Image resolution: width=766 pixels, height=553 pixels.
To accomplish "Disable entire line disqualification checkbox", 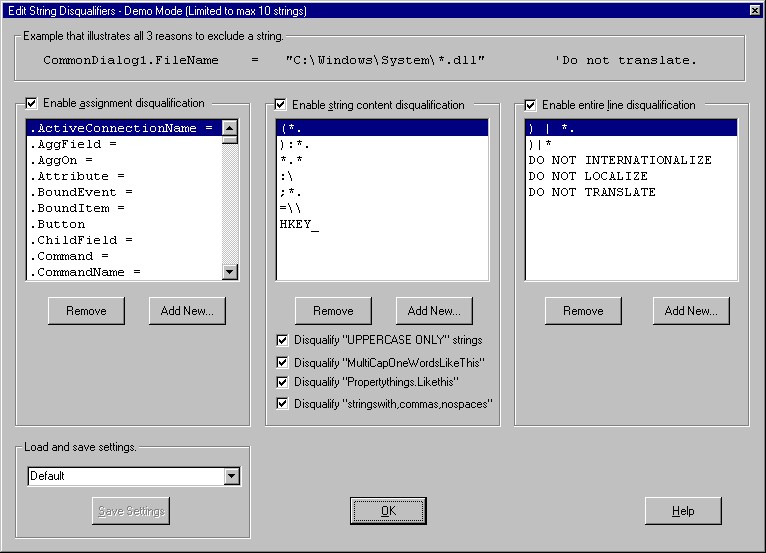I will 531,105.
